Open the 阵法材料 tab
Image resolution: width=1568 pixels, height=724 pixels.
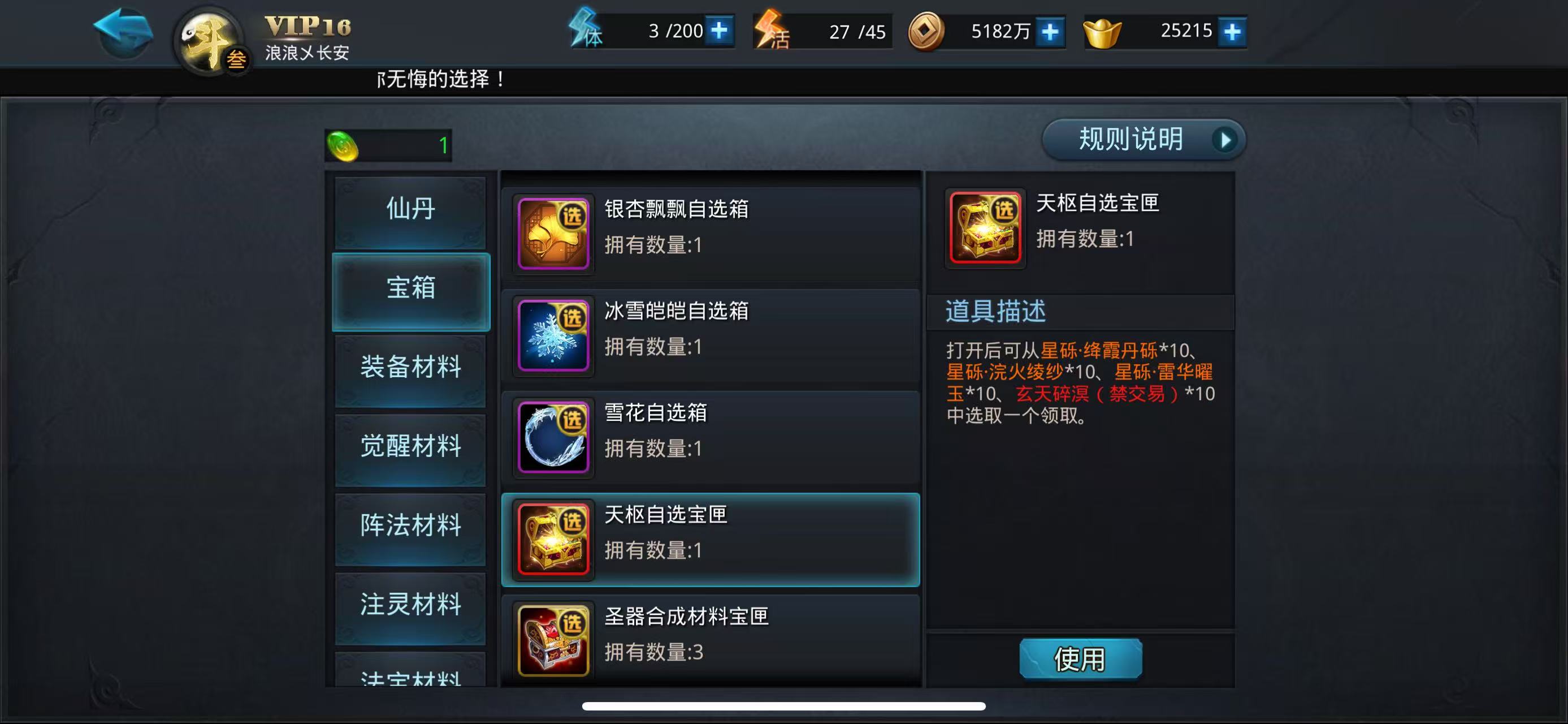411,525
